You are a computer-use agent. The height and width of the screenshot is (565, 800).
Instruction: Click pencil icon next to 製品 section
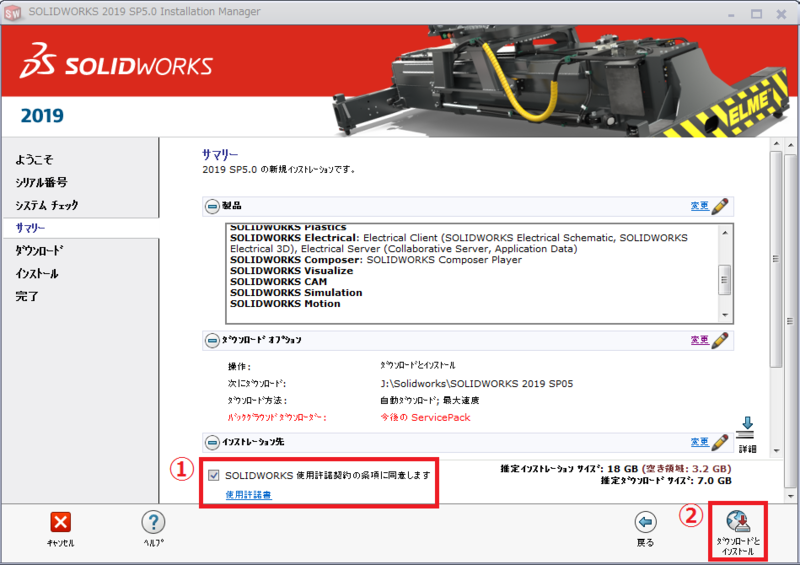point(720,206)
